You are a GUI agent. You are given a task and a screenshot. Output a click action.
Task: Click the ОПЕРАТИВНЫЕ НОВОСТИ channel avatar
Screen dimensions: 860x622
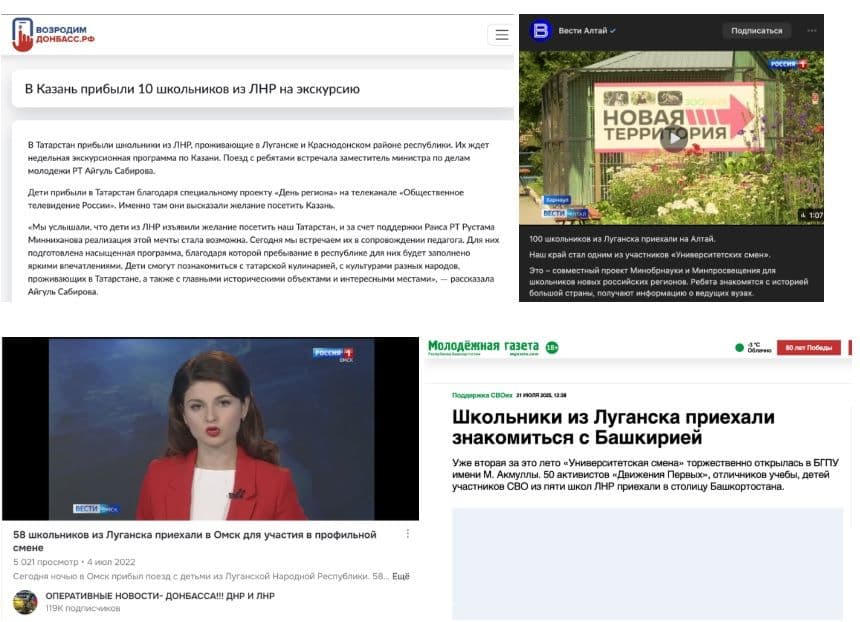pyautogui.click(x=25, y=602)
